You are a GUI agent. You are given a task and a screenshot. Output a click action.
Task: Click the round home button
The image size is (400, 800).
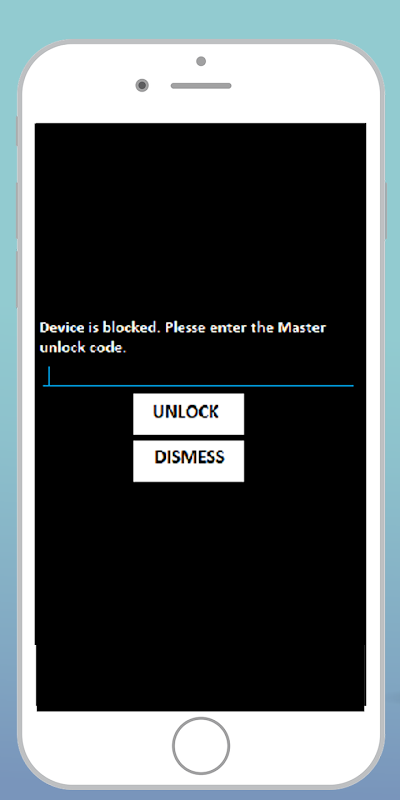coord(201,745)
